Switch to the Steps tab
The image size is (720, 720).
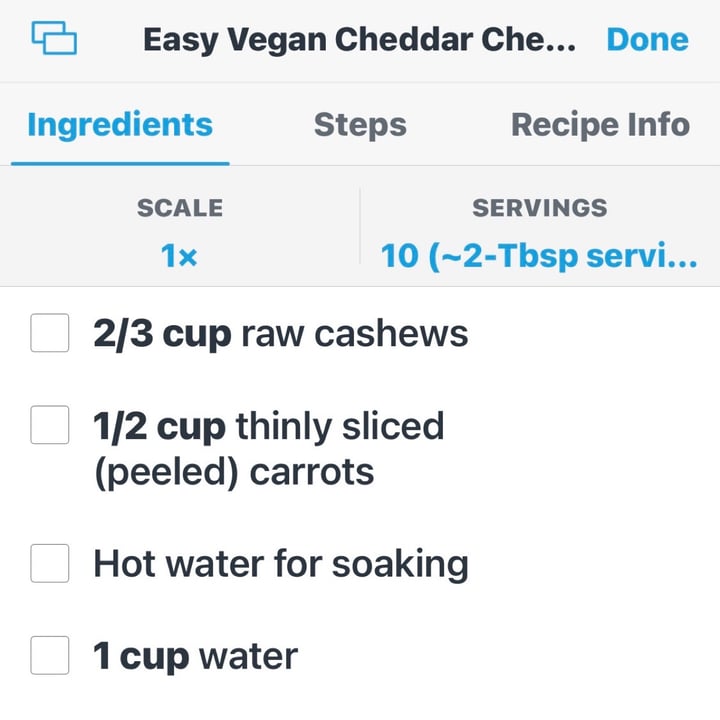tap(360, 125)
